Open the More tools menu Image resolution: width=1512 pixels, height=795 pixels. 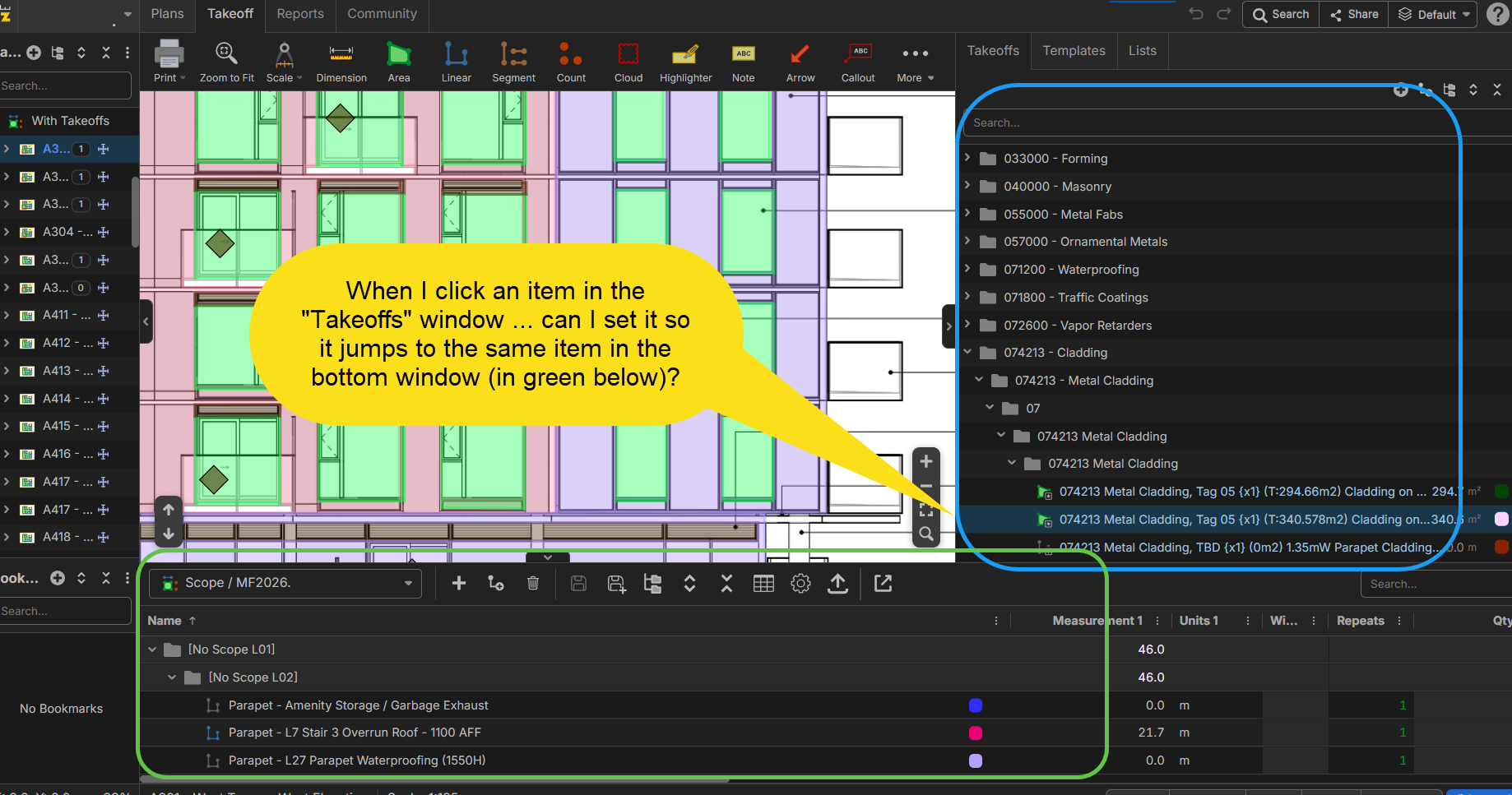tap(915, 62)
